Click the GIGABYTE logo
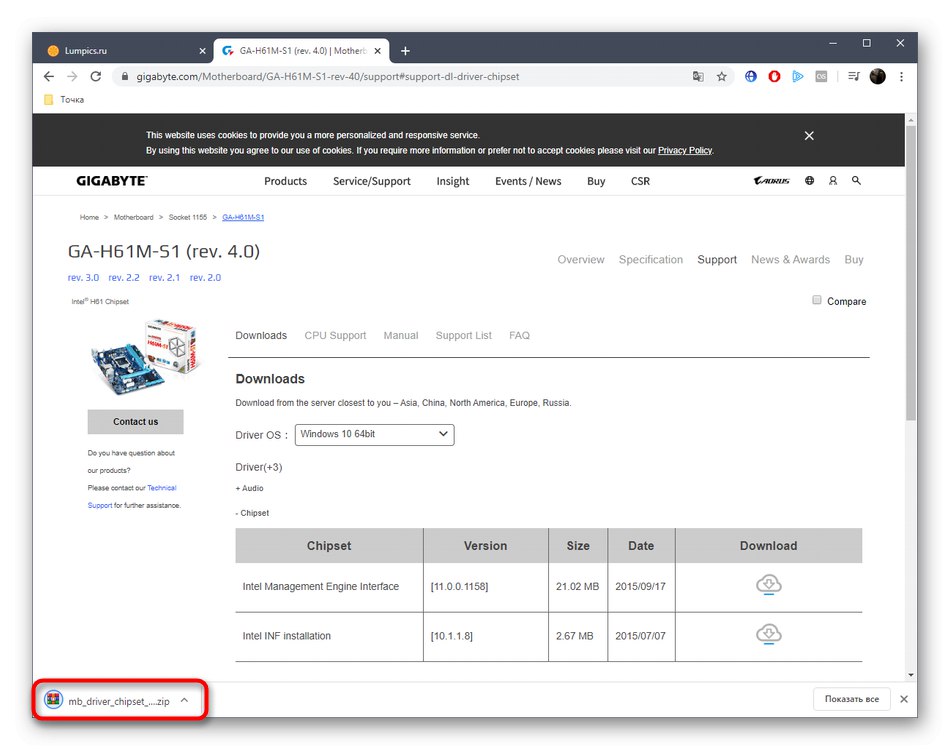Screen dimensions: 950x750 (x=112, y=181)
